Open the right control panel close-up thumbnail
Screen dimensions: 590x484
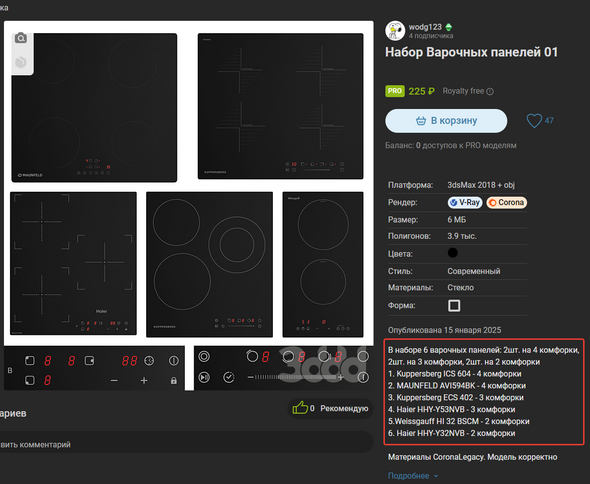(284, 368)
